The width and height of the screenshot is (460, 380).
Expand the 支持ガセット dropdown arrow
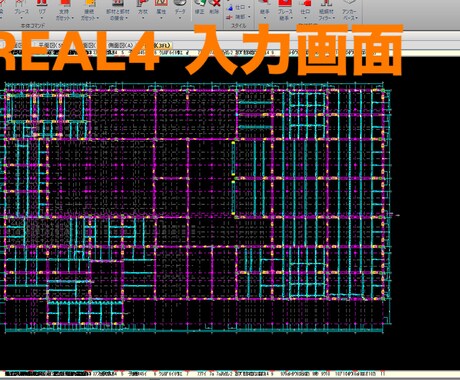click(72, 18)
